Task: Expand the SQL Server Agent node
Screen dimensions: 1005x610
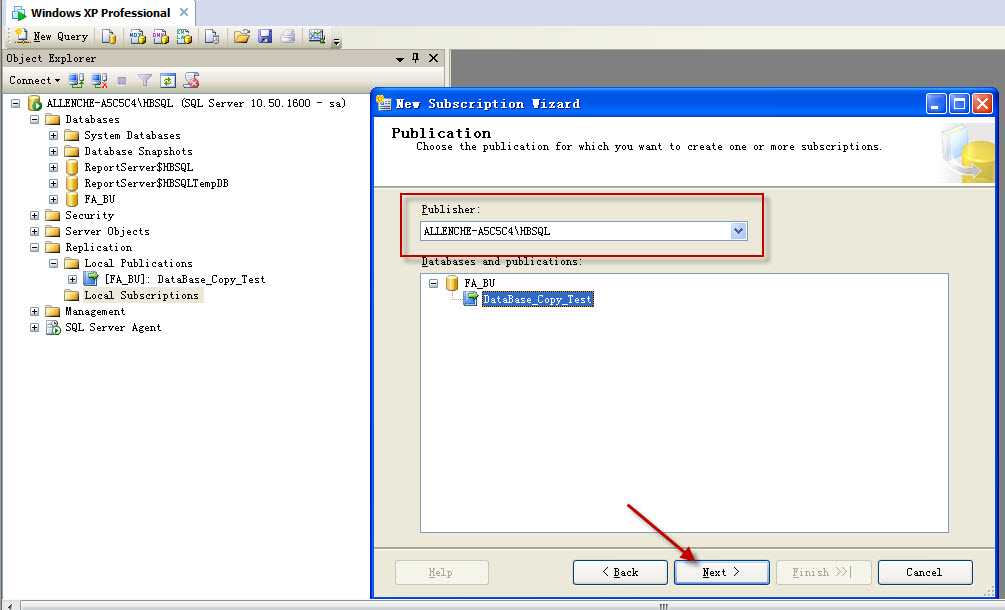Action: [35, 327]
